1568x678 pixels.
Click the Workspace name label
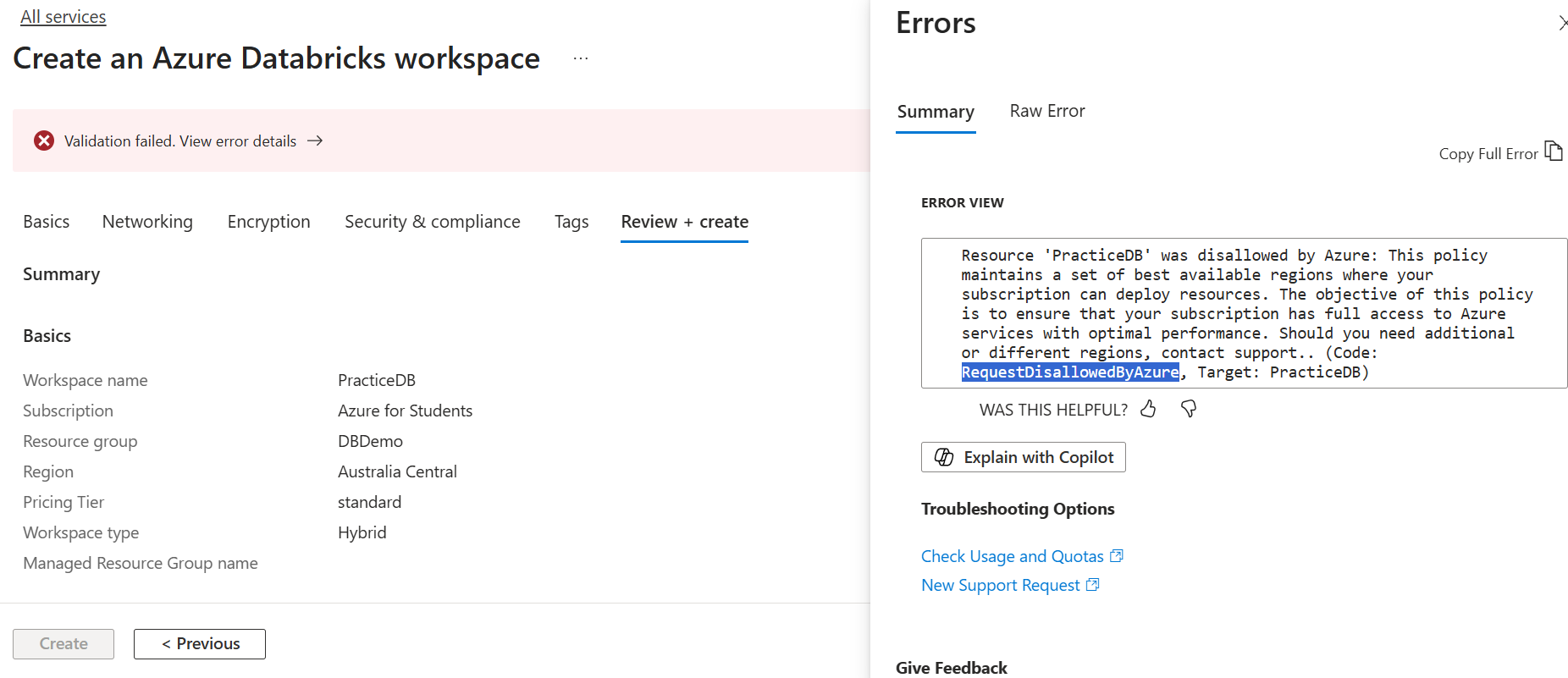pos(86,380)
